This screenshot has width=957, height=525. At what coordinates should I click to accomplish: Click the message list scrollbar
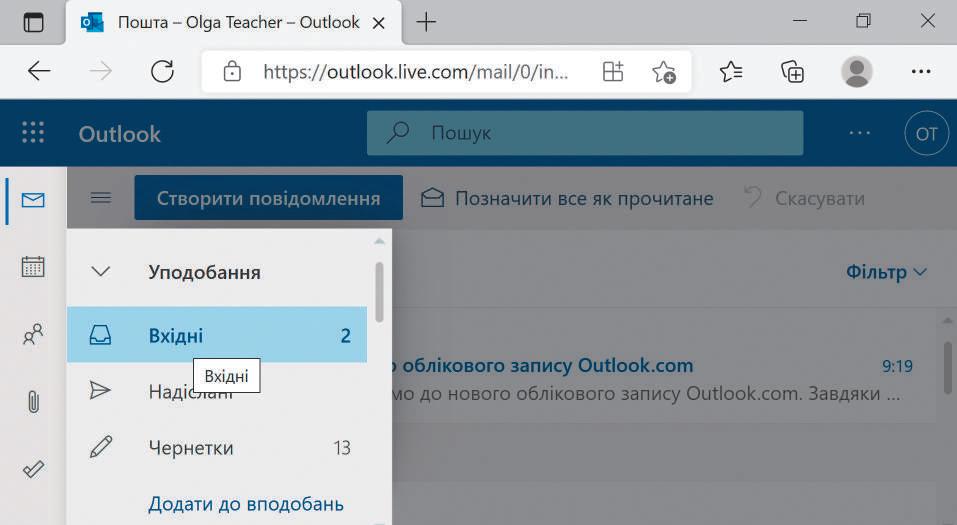pos(948,368)
